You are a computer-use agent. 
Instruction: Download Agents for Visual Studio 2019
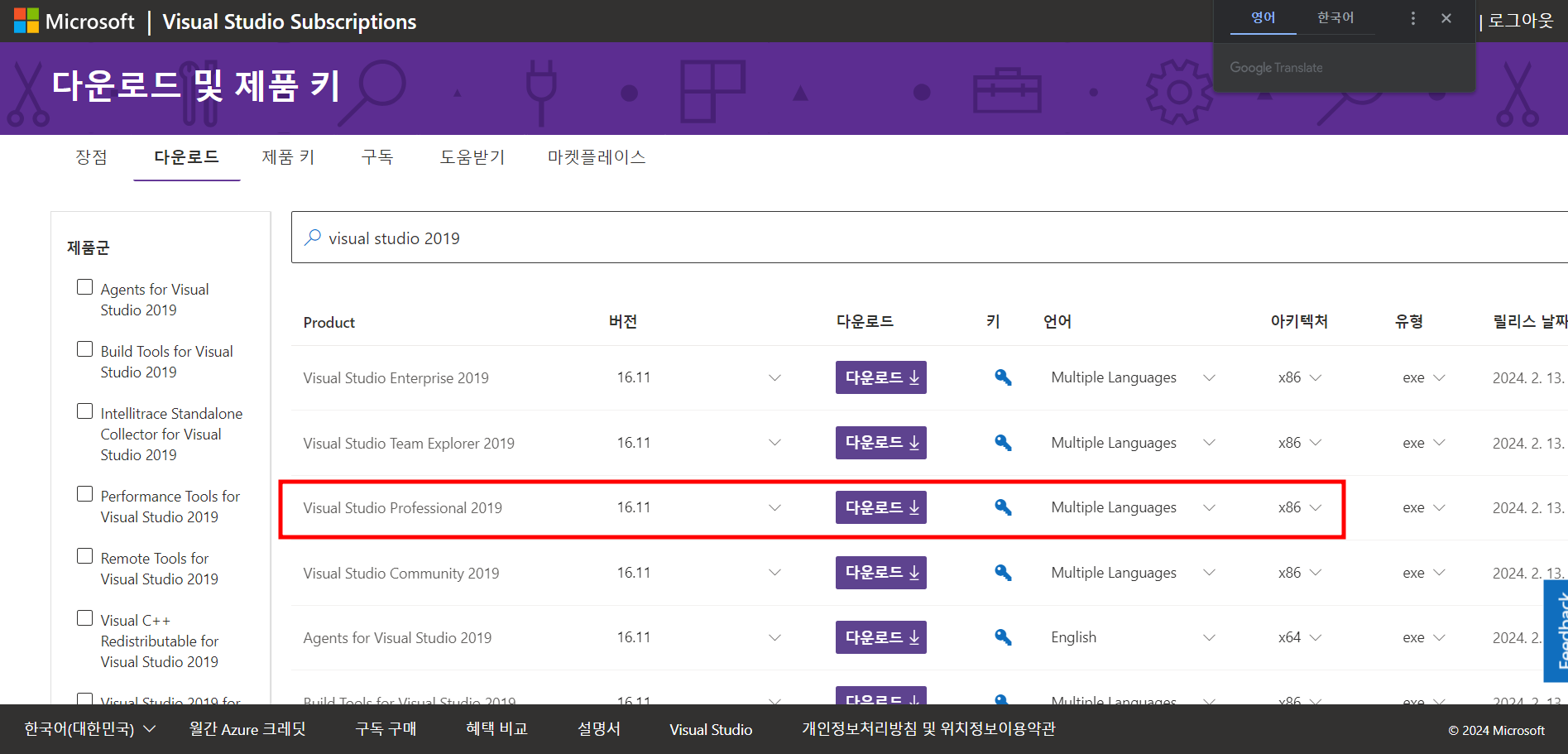(881, 637)
